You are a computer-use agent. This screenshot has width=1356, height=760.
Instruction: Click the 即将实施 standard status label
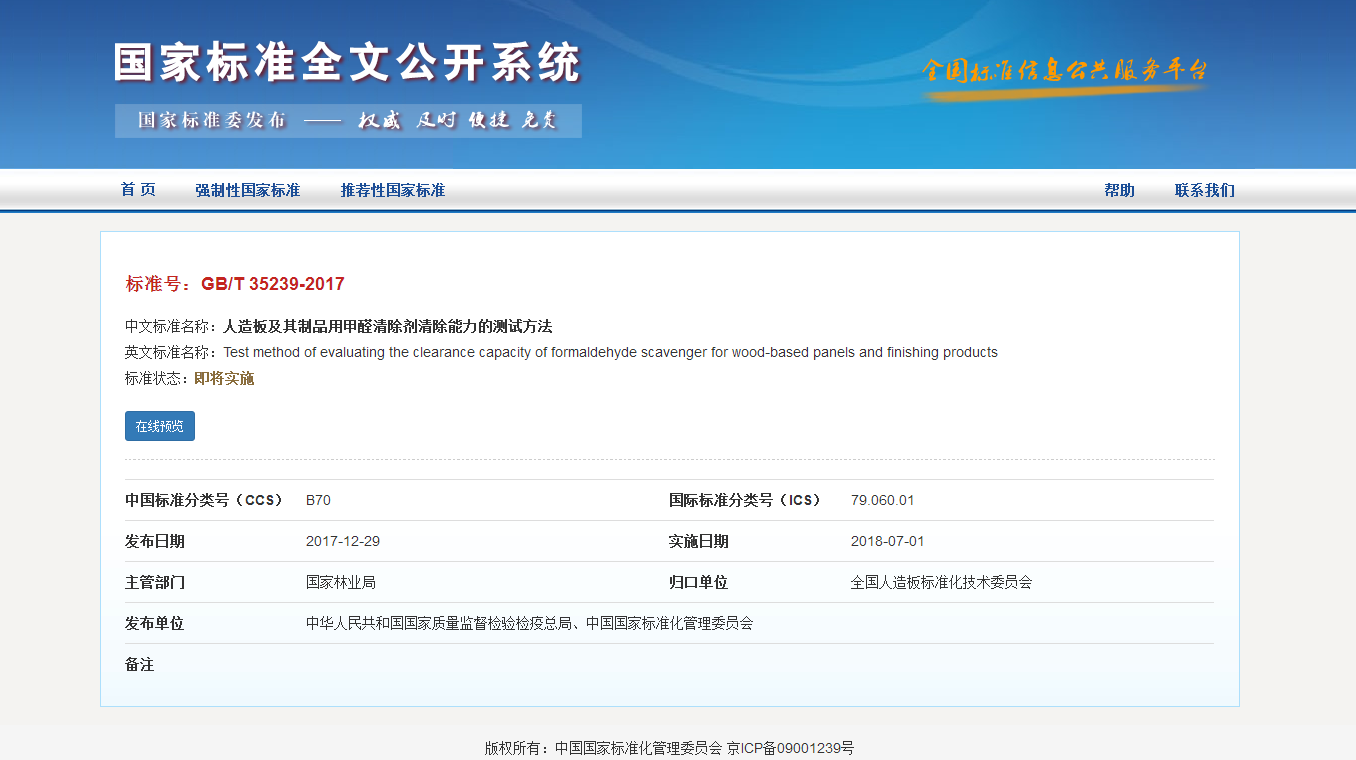pyautogui.click(x=224, y=378)
